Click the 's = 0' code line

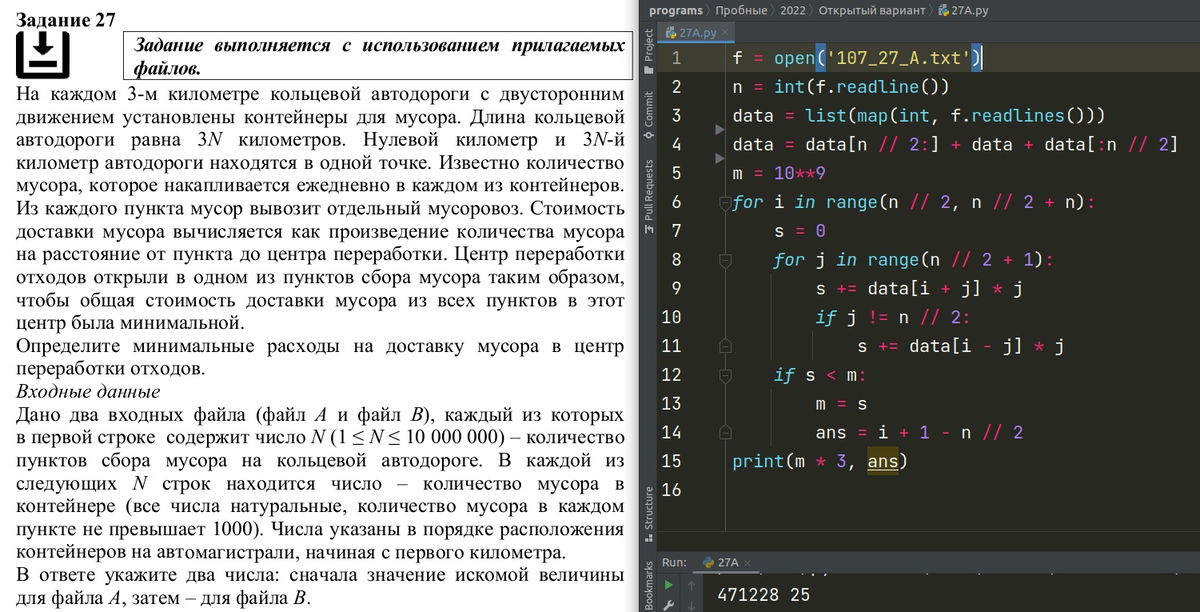click(x=799, y=231)
